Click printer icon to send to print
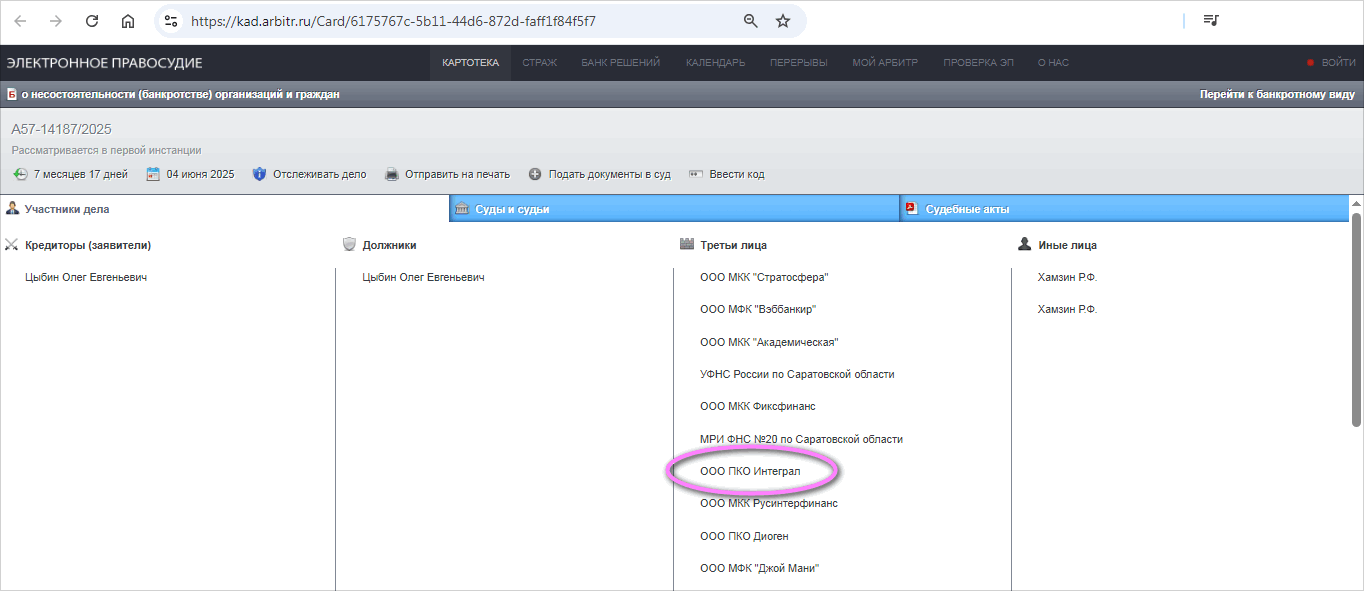The width and height of the screenshot is (1364, 591). click(392, 174)
